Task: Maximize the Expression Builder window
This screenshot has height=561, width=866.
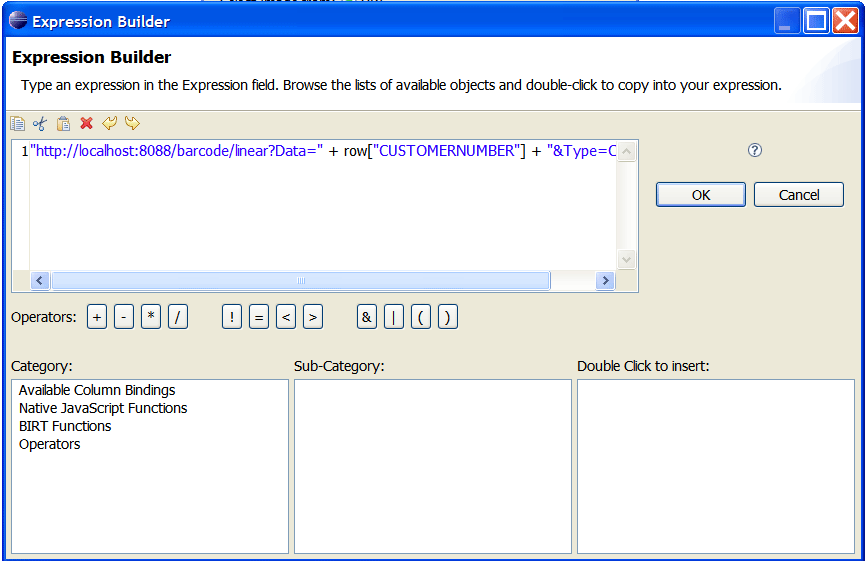Action: tap(816, 22)
